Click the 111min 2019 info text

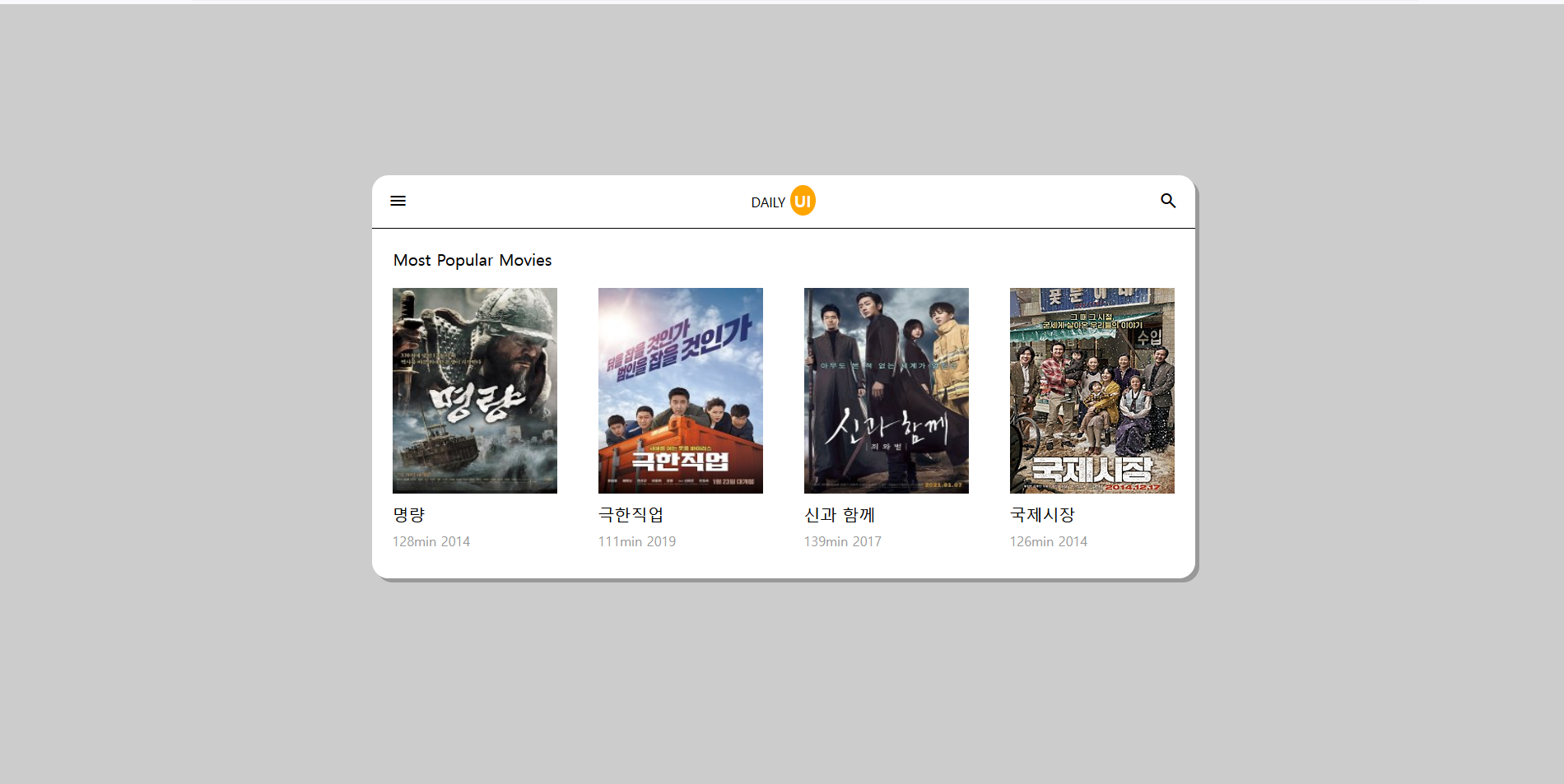point(637,541)
